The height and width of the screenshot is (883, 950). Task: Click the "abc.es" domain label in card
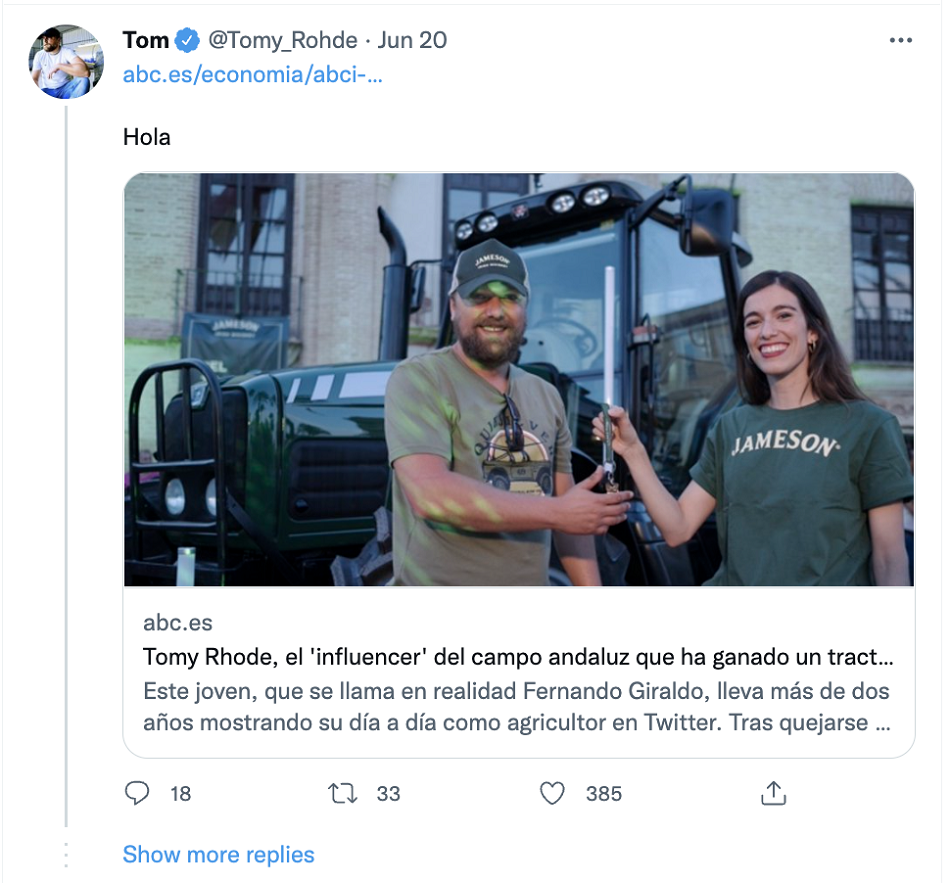(178, 622)
